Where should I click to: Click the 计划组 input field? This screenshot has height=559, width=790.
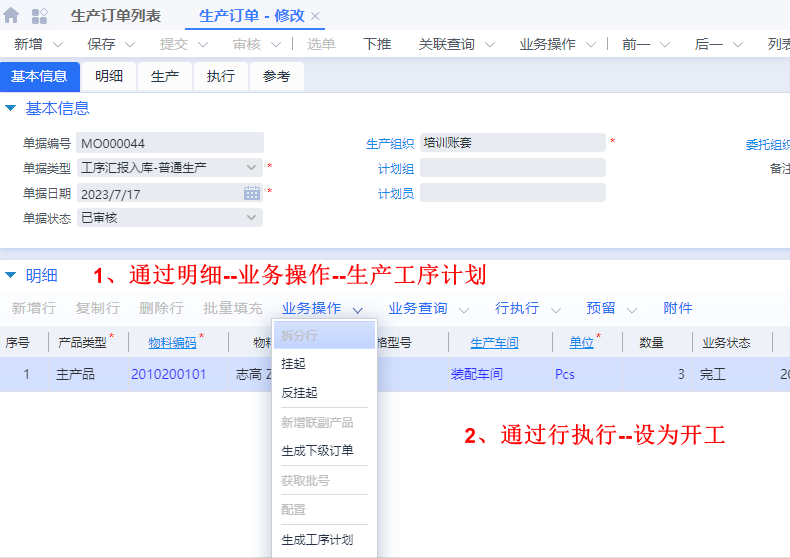point(512,167)
